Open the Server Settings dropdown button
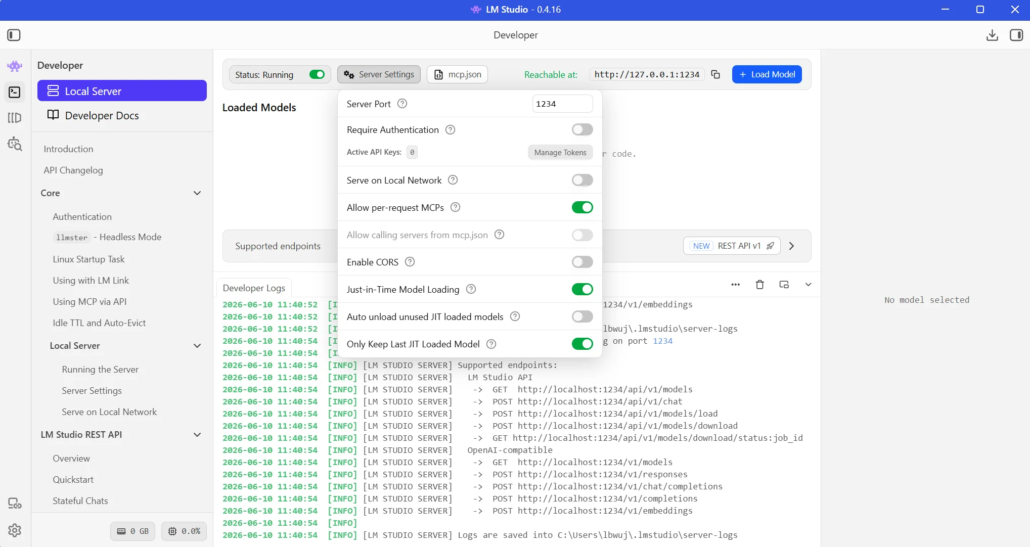1030x547 pixels. click(x=379, y=75)
